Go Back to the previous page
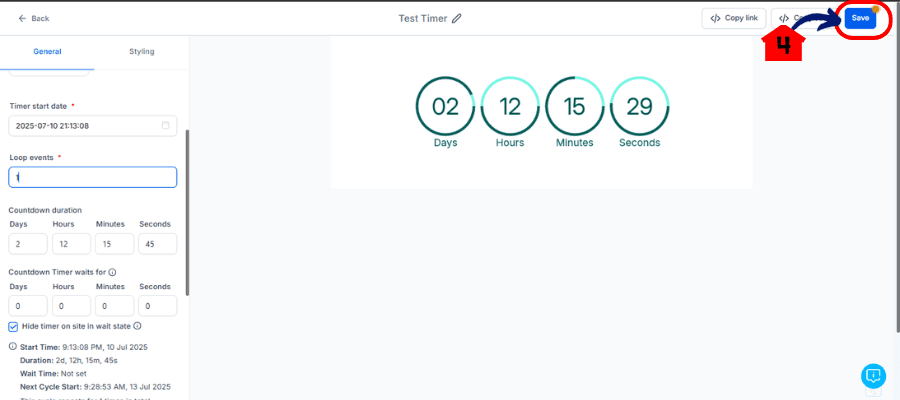900x400 pixels. pyautogui.click(x=34, y=18)
